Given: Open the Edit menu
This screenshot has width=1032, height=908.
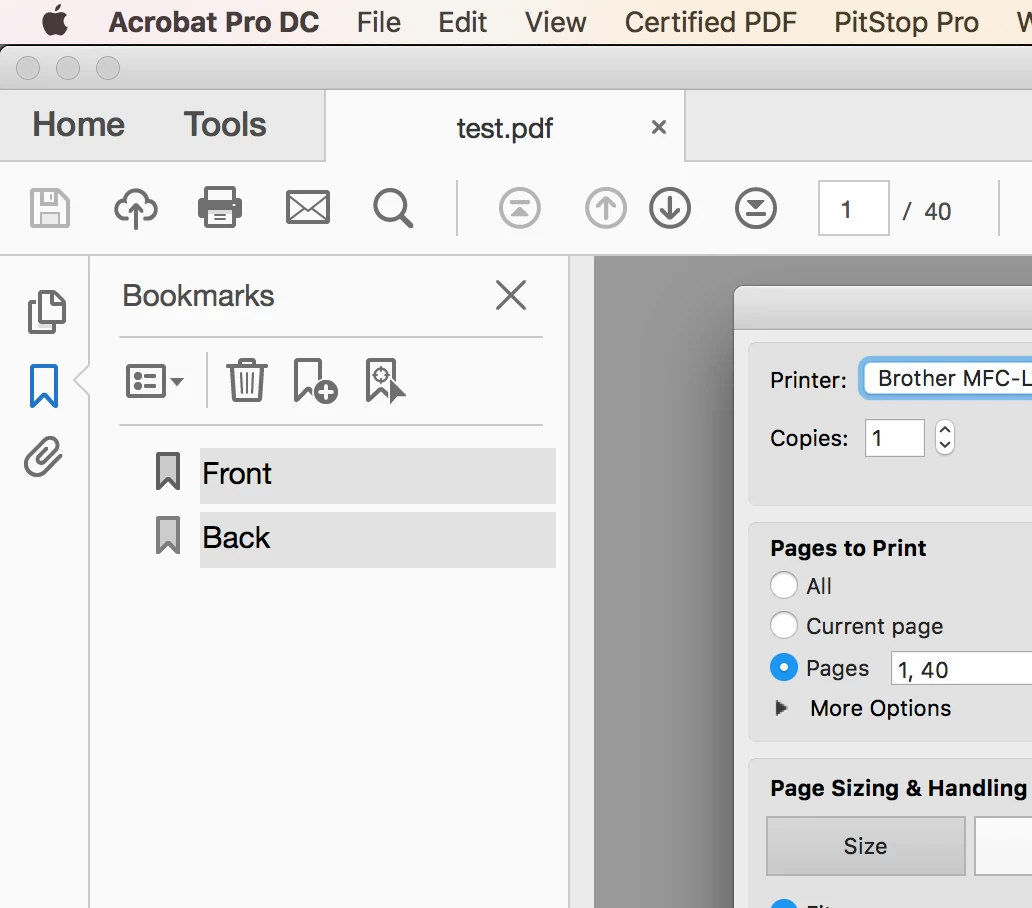Looking at the screenshot, I should pyautogui.click(x=463, y=22).
